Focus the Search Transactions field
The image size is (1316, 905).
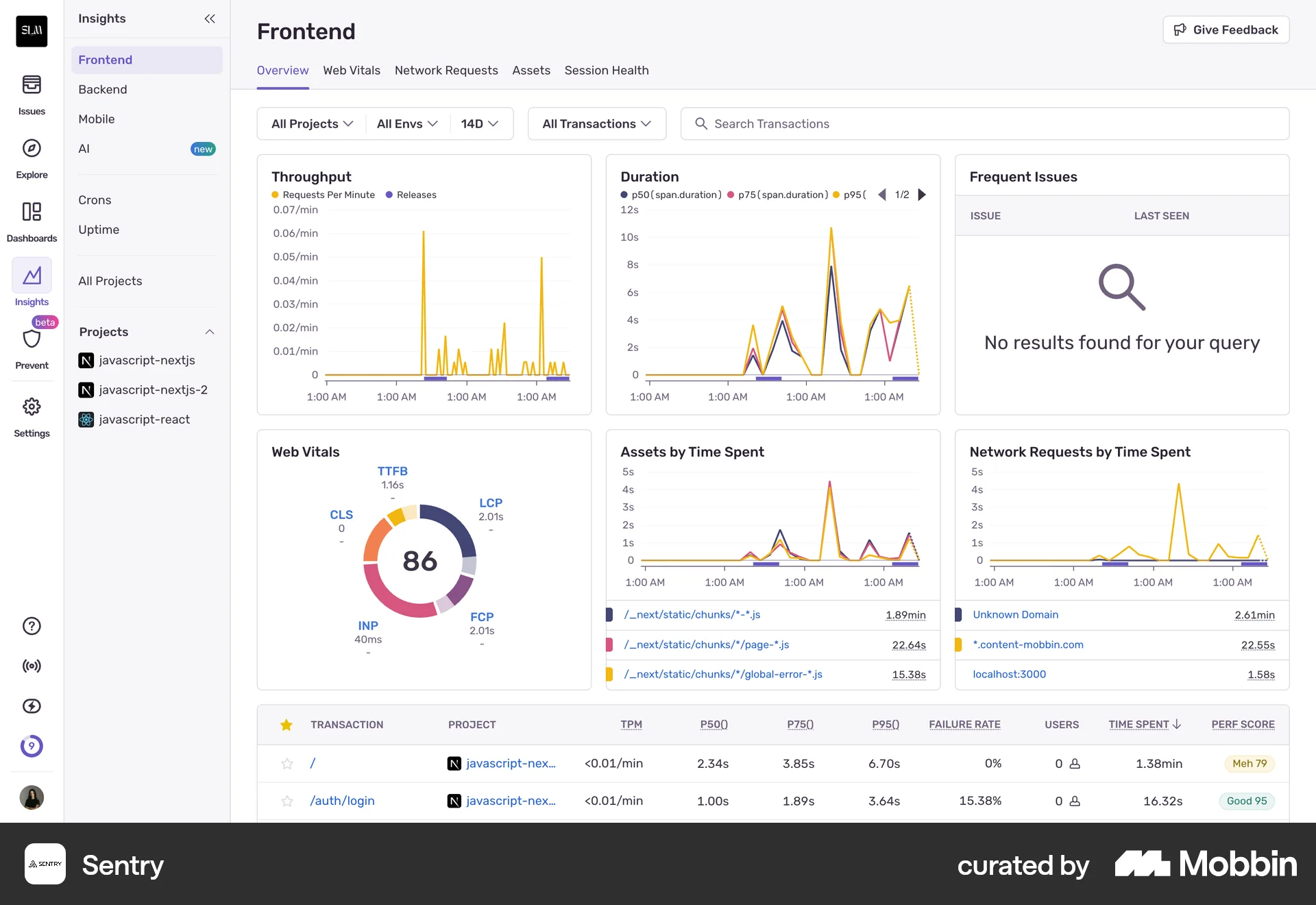pyautogui.click(x=985, y=123)
